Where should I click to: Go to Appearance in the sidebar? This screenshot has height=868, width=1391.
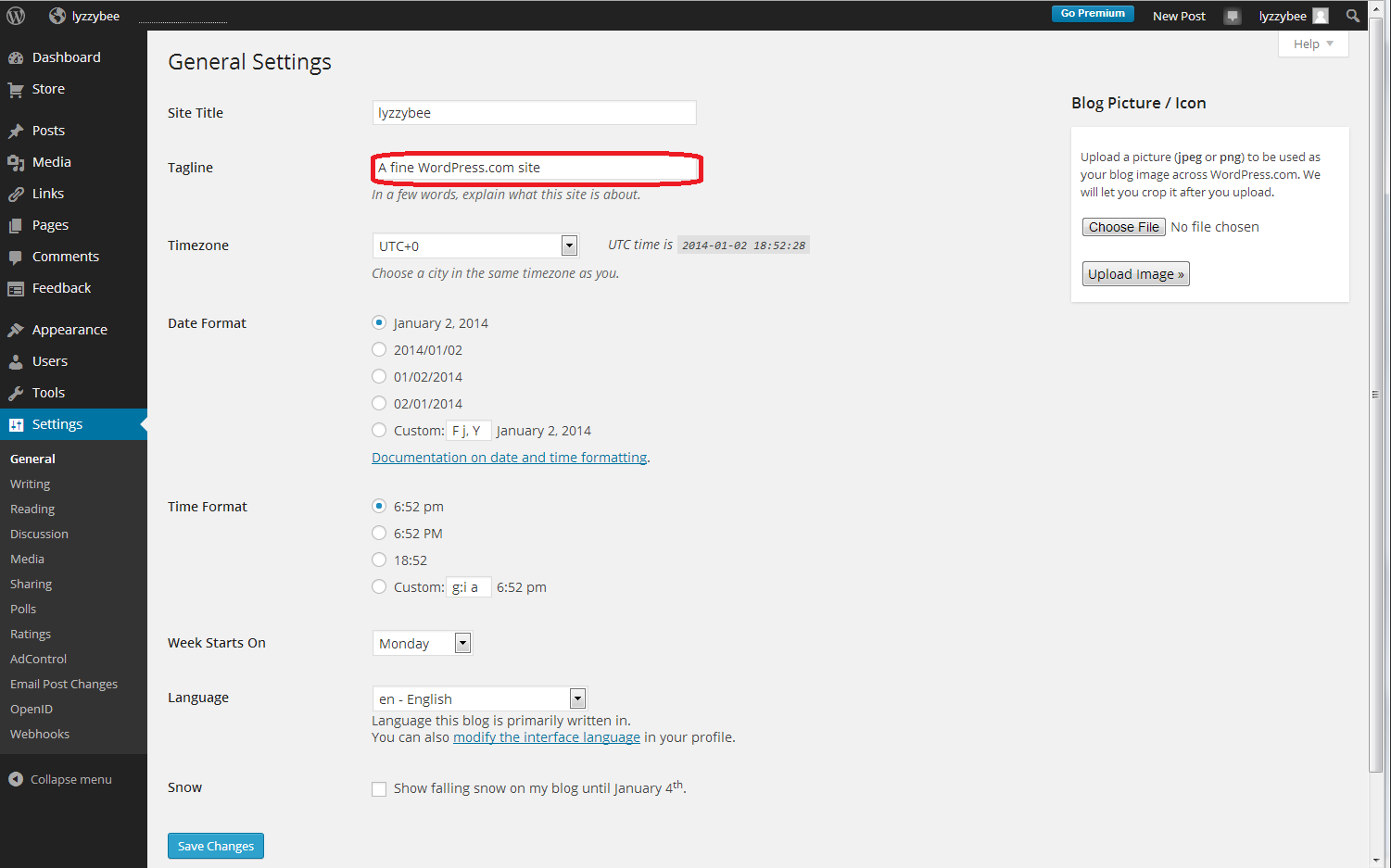click(70, 330)
